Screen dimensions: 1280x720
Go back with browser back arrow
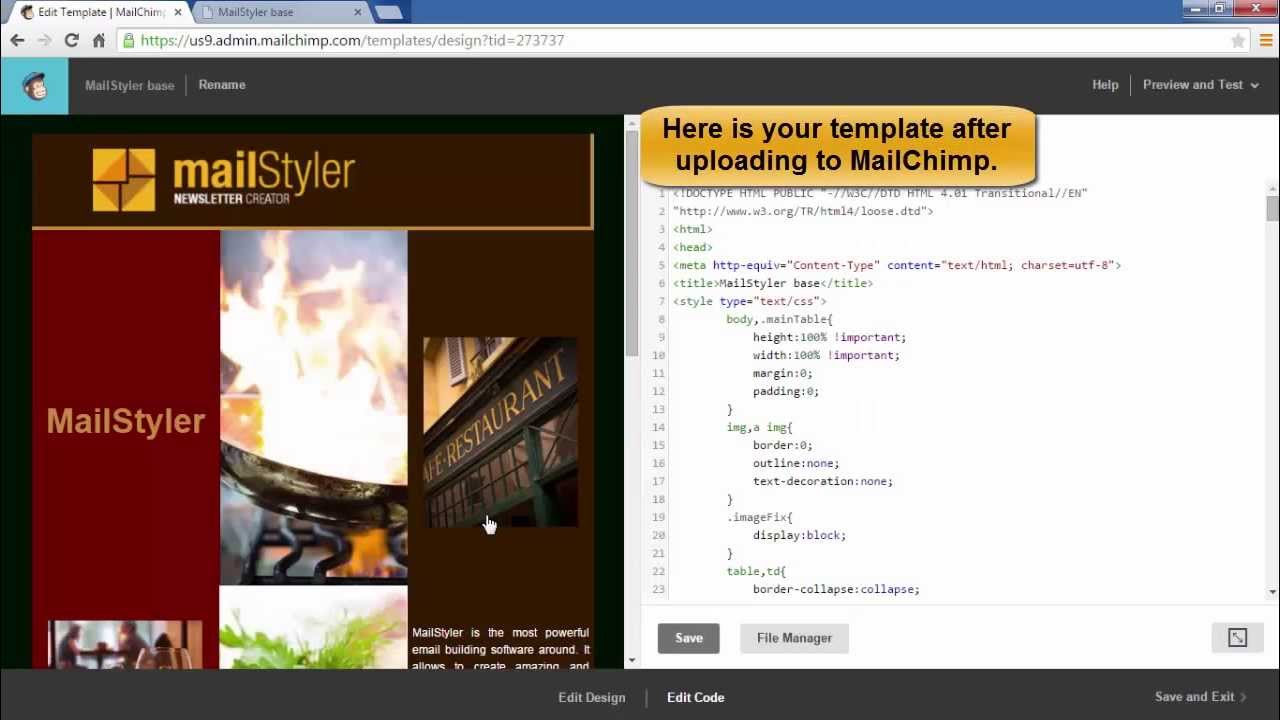click(x=17, y=41)
